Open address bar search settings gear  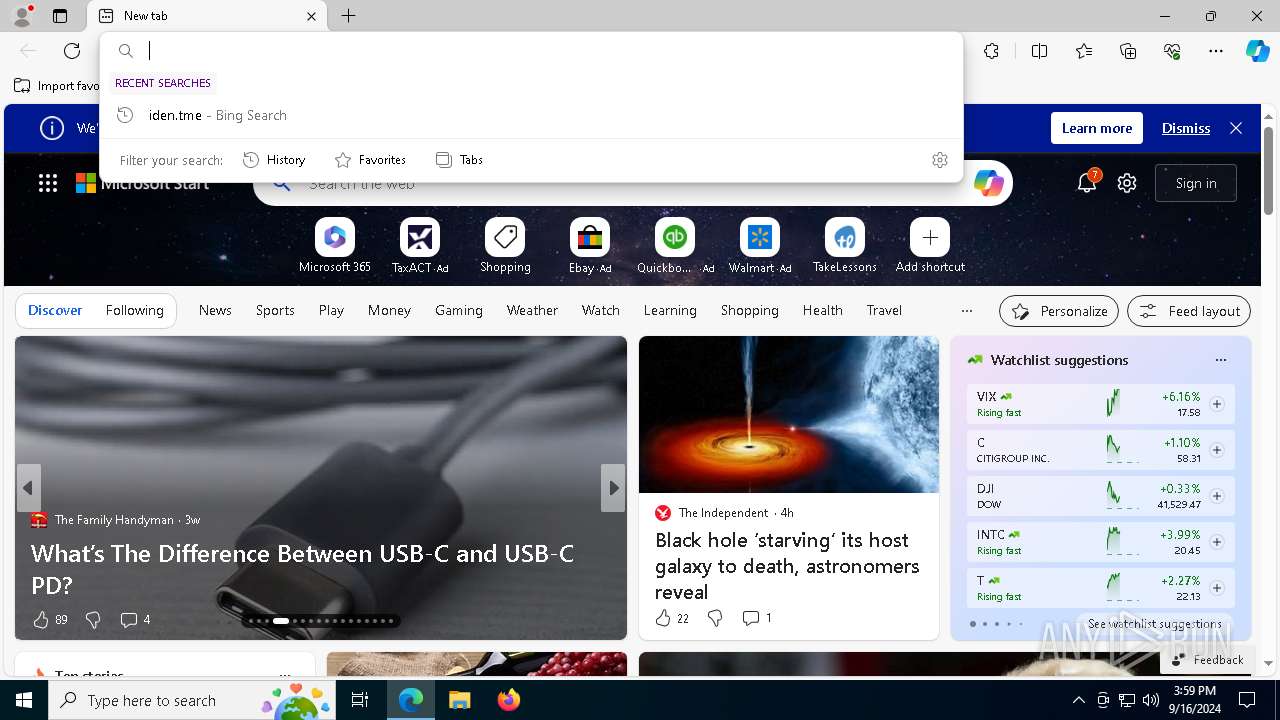940,160
